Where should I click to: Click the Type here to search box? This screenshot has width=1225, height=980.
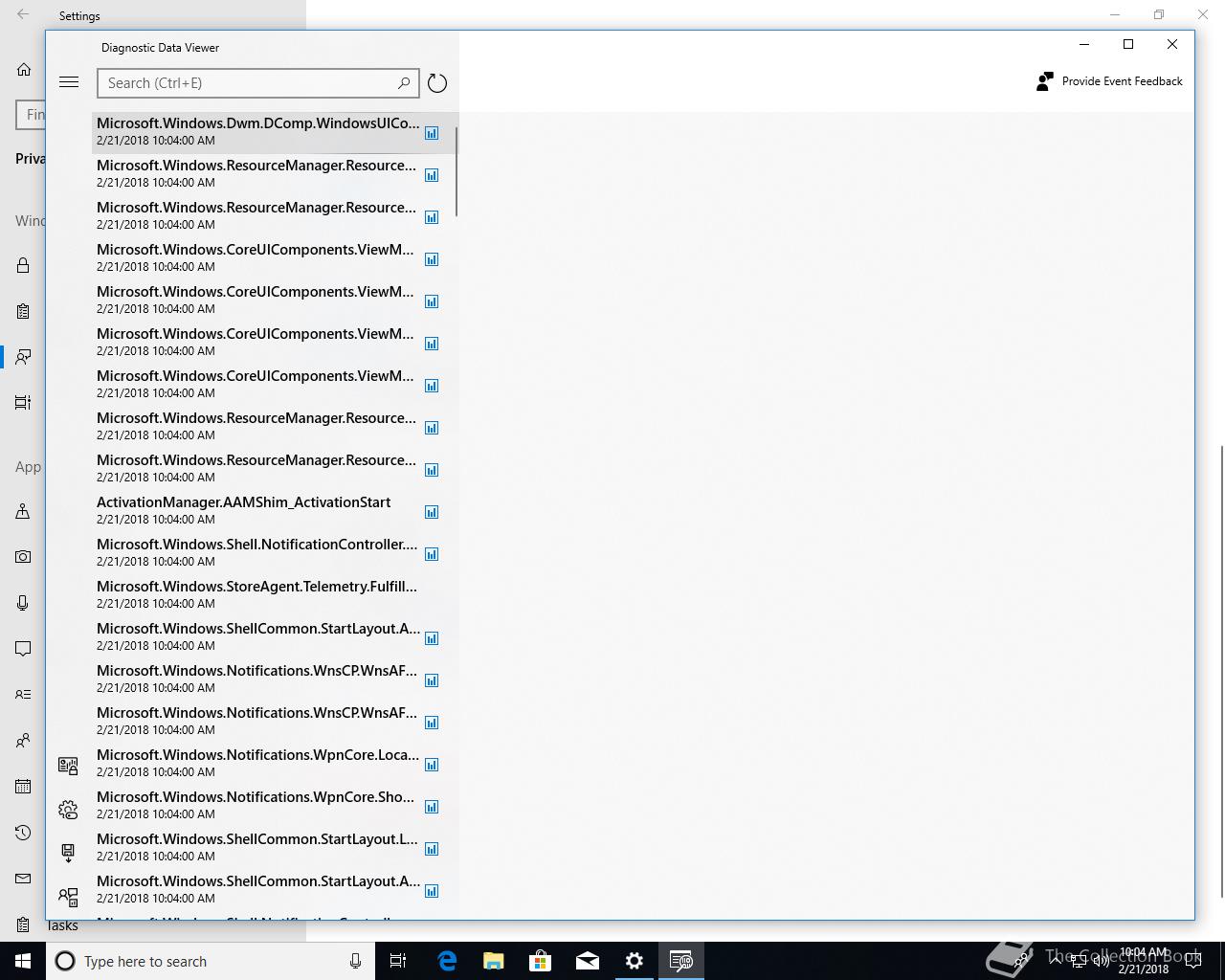tap(211, 961)
